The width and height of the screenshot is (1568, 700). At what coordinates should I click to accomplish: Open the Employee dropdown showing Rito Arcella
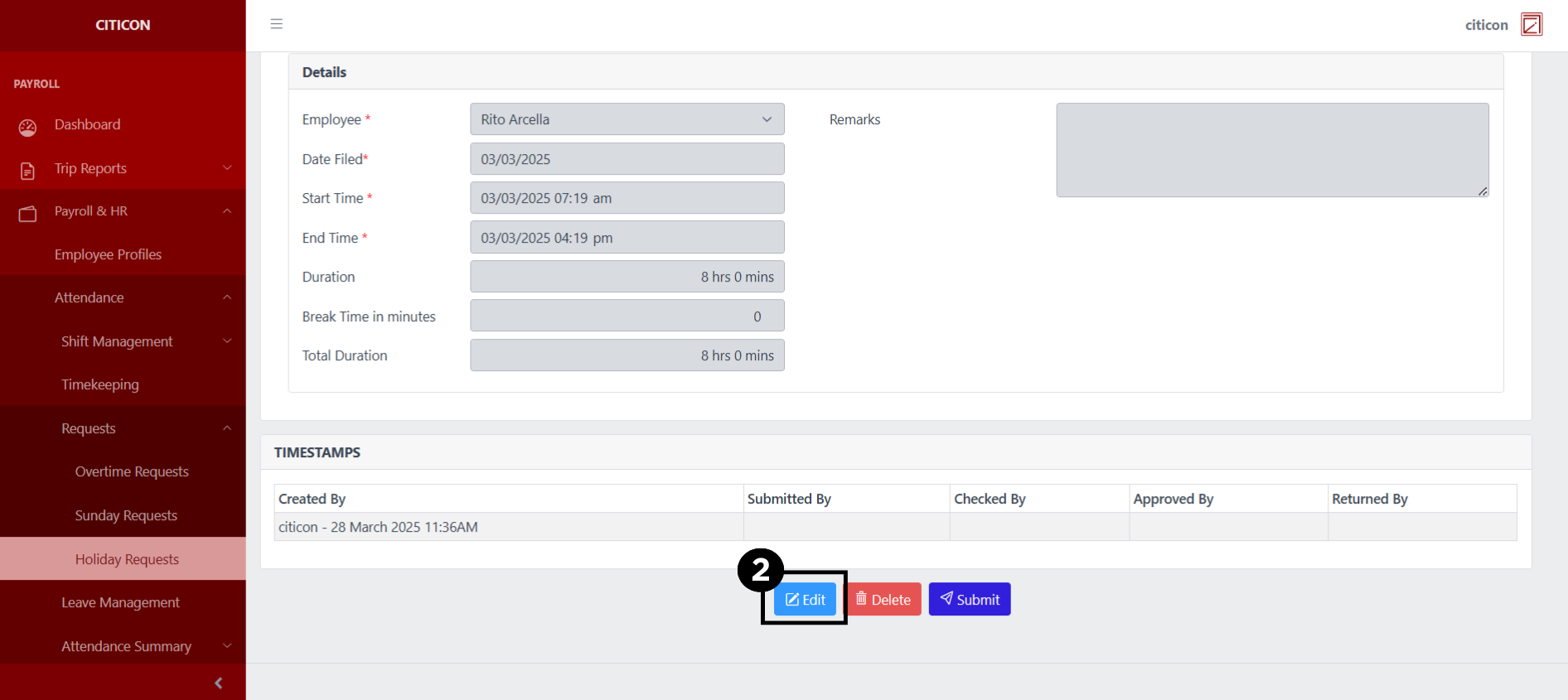(627, 119)
